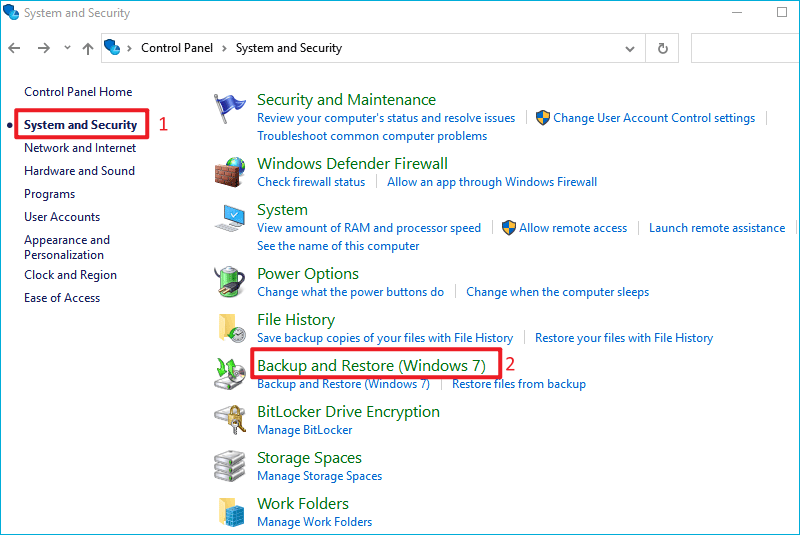Open the Power Options heading
This screenshot has height=535, width=800.
click(308, 274)
